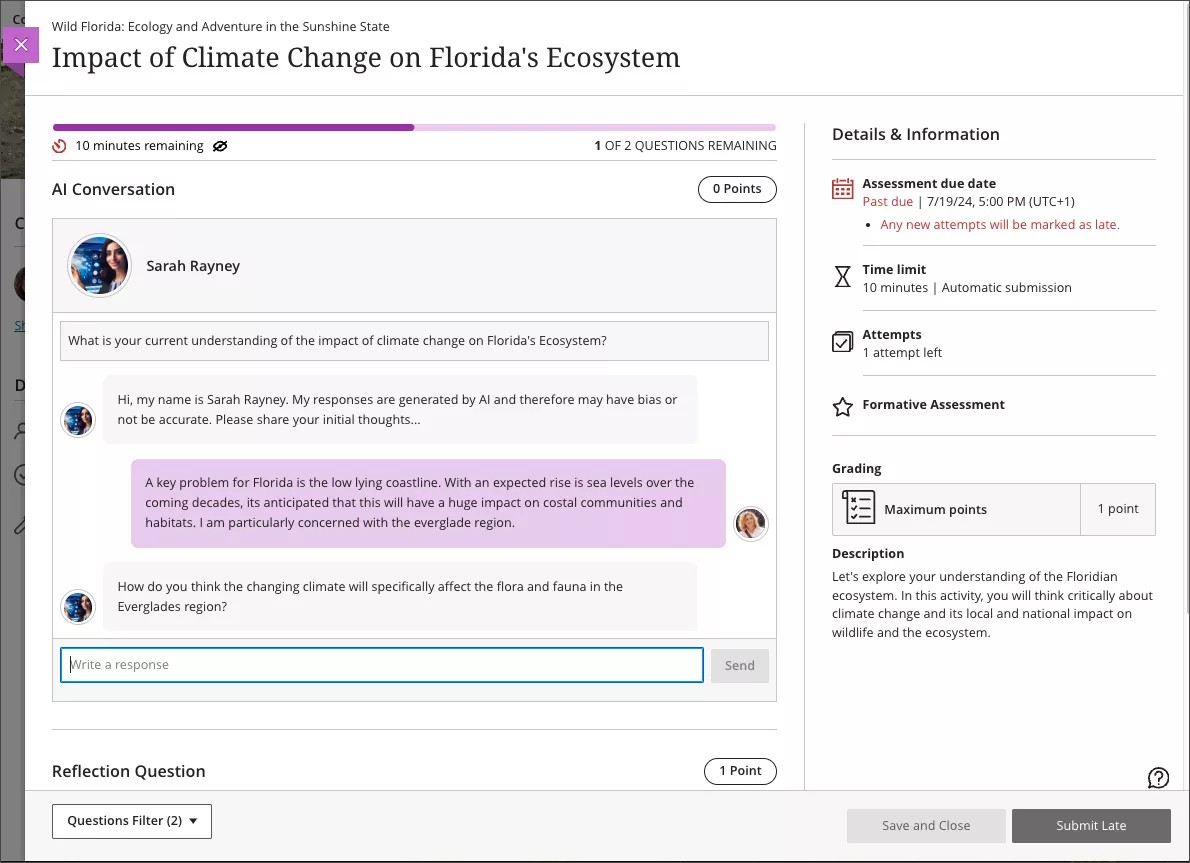1190x863 pixels.
Task: Toggle timer visibility with the crossed-eye icon
Action: point(220,145)
